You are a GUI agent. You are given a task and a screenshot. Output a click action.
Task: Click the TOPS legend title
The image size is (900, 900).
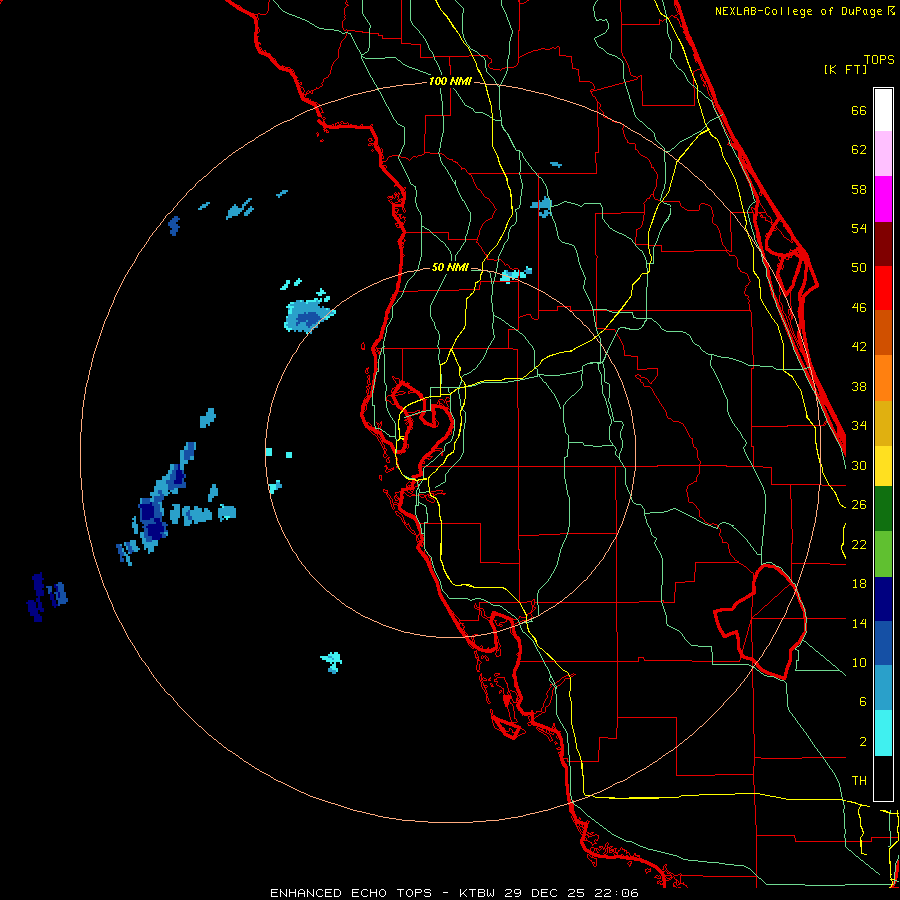point(879,59)
